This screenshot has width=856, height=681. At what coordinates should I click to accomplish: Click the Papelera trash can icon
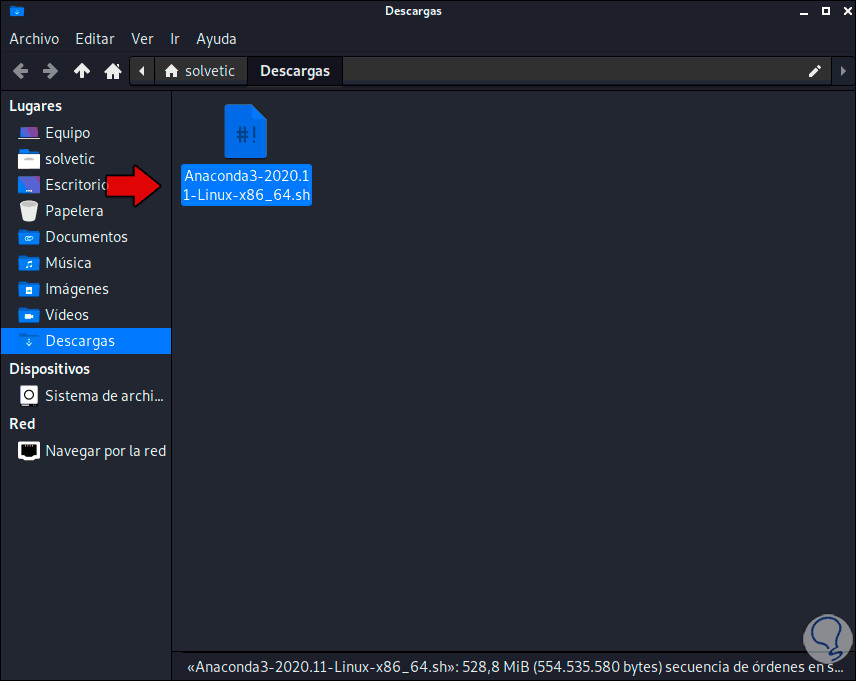pyautogui.click(x=29, y=211)
